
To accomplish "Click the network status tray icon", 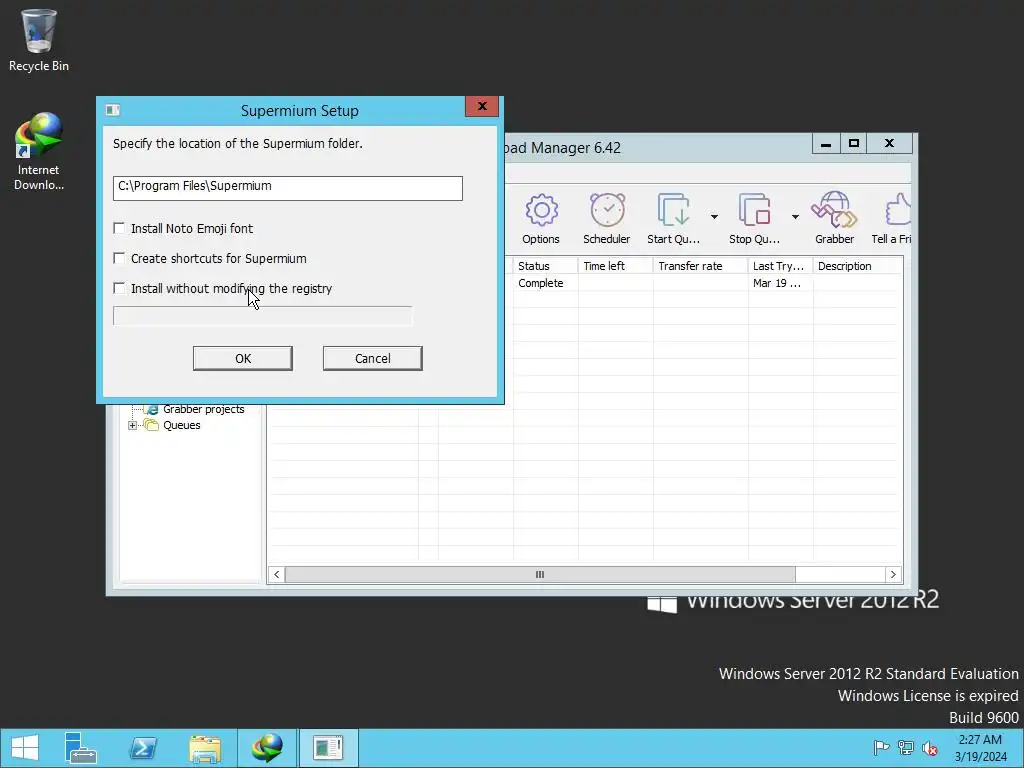I will (906, 748).
